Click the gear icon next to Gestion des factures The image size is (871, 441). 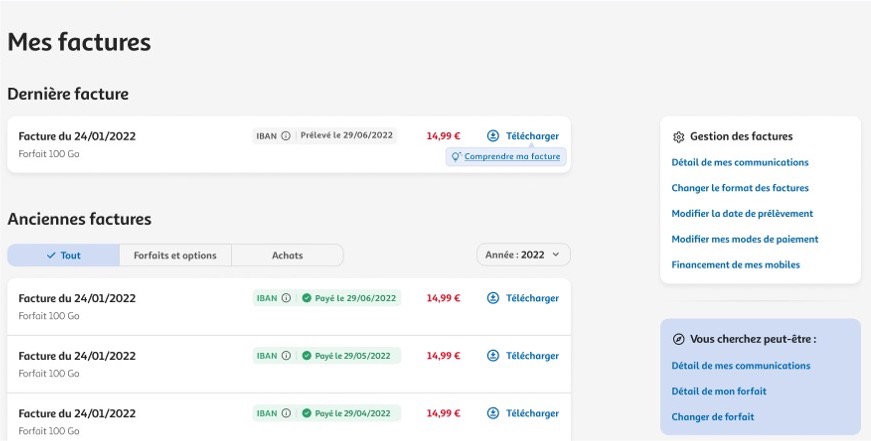(679, 137)
